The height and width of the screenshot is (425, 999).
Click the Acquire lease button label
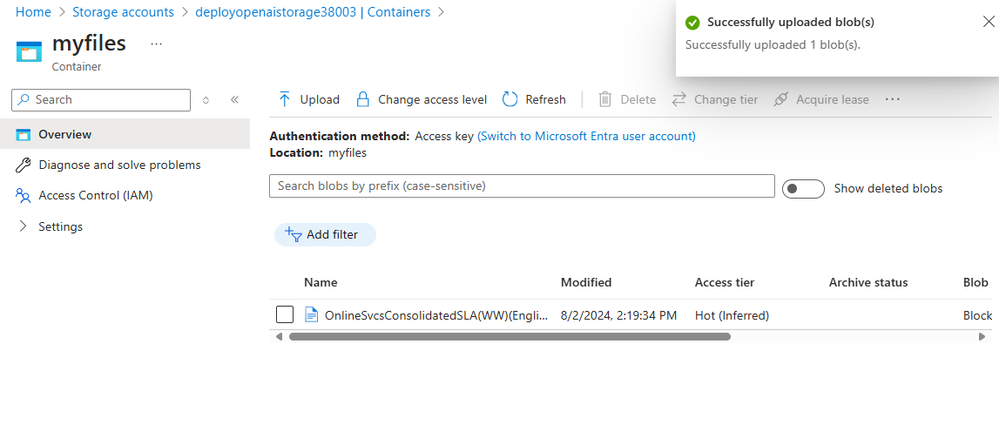tap(833, 99)
